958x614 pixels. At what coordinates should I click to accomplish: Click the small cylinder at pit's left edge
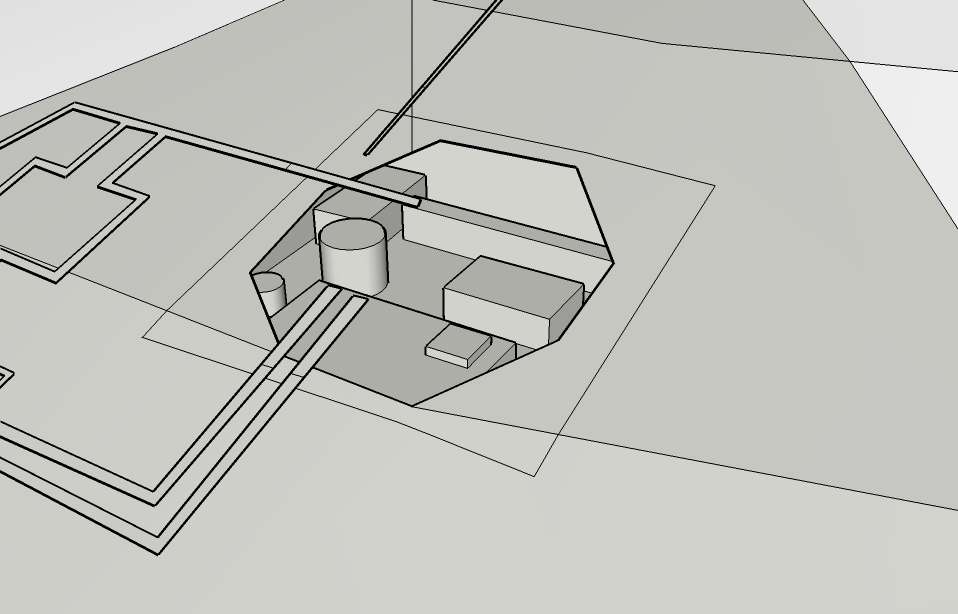point(270,294)
